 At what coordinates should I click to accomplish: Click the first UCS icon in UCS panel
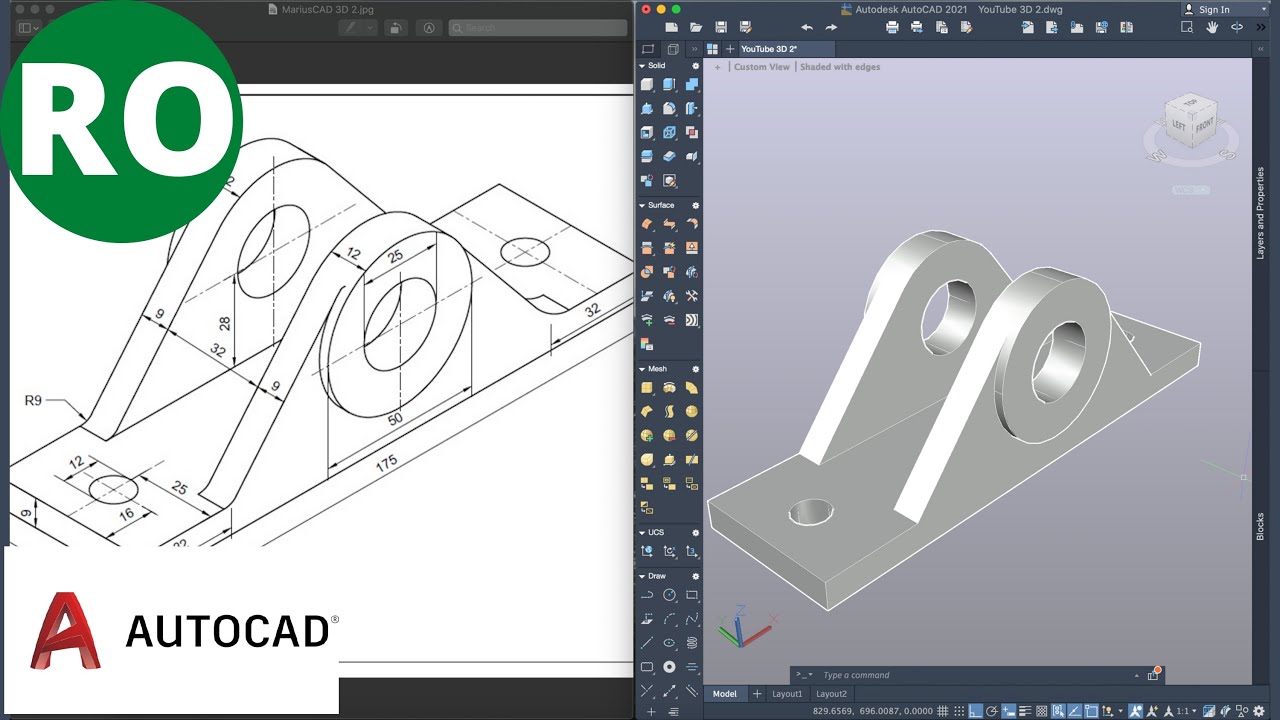pyautogui.click(x=647, y=551)
